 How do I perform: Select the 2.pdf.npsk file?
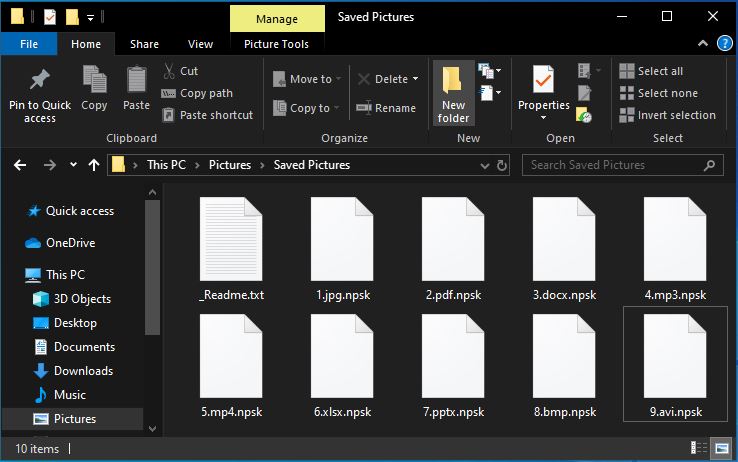453,249
